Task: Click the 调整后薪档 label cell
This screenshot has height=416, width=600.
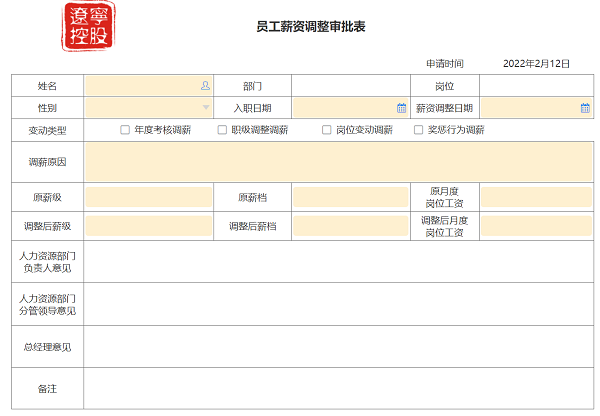Action: [x=253, y=226]
